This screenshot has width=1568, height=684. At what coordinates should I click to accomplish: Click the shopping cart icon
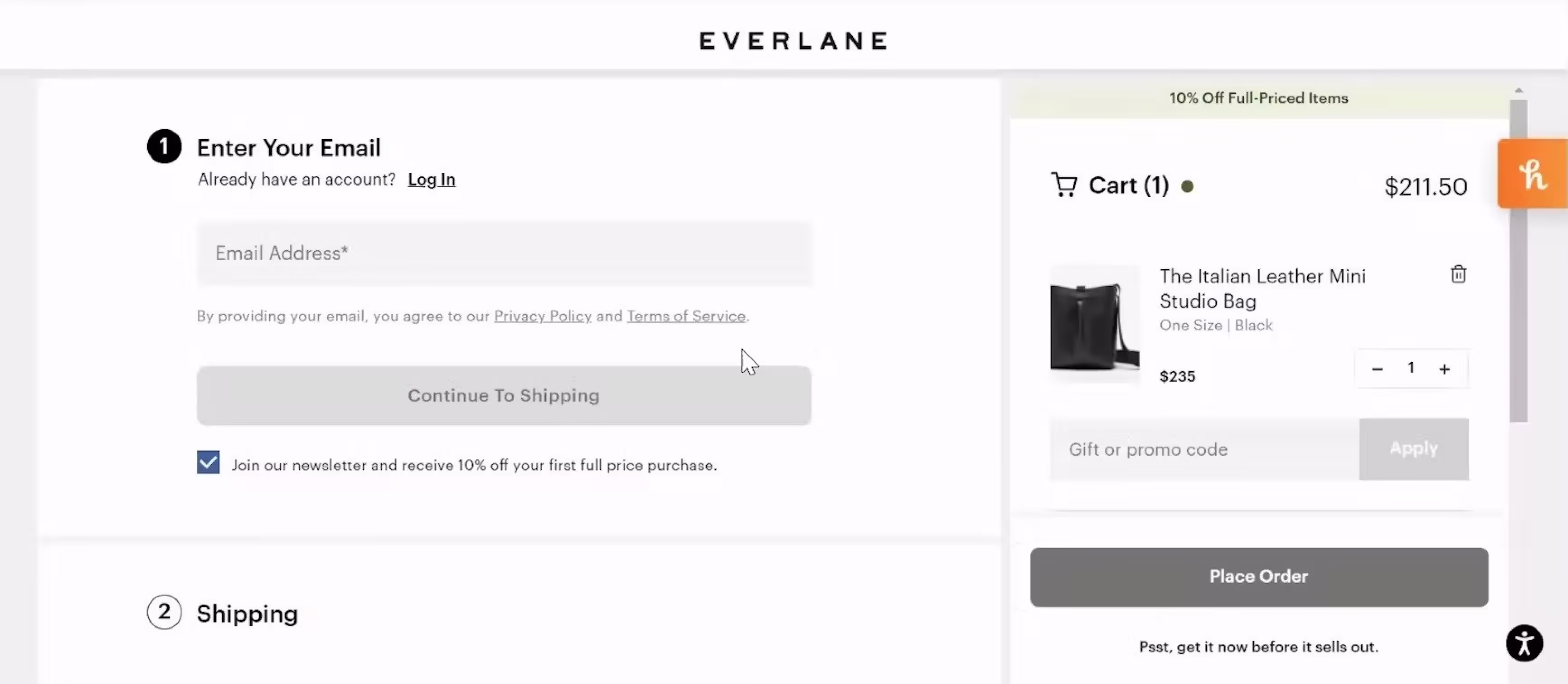click(x=1064, y=185)
